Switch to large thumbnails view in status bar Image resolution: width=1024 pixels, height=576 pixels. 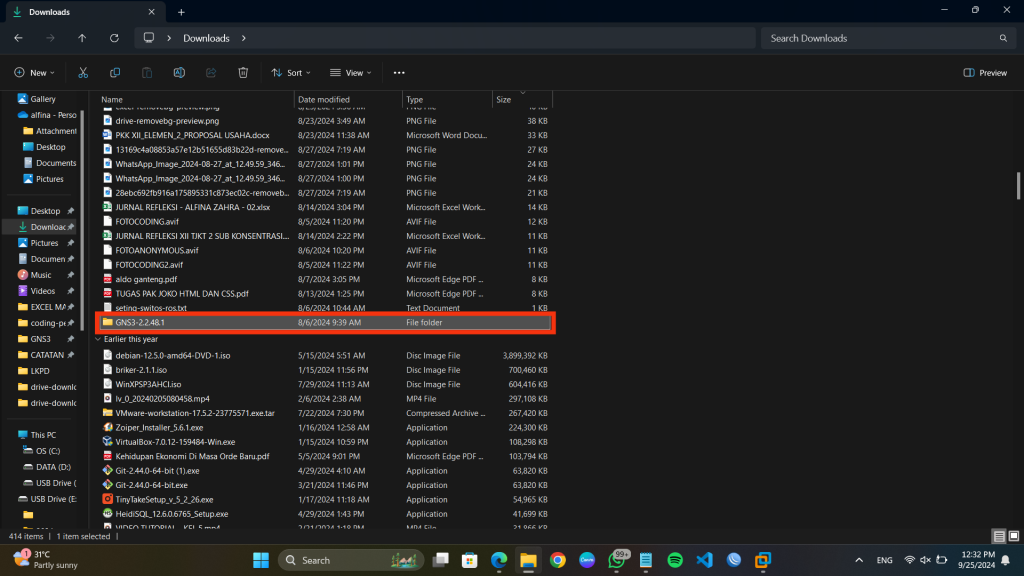click(x=1012, y=536)
